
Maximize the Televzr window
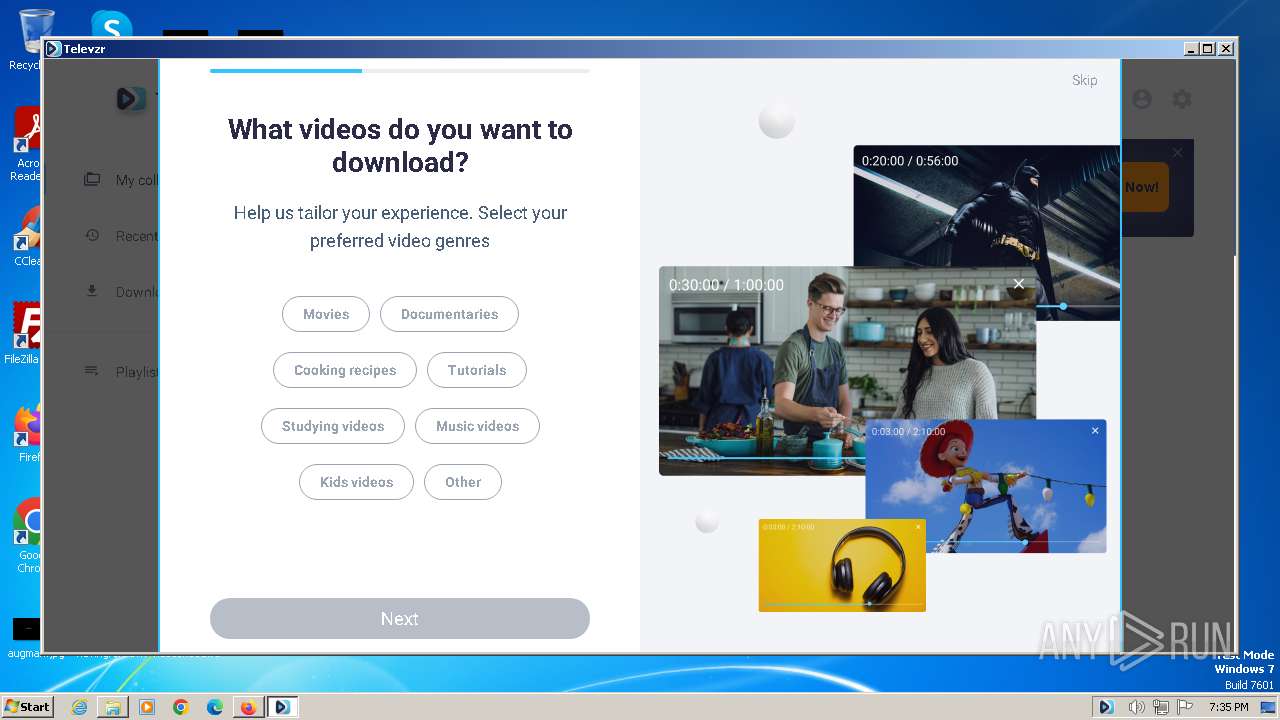tap(1208, 48)
